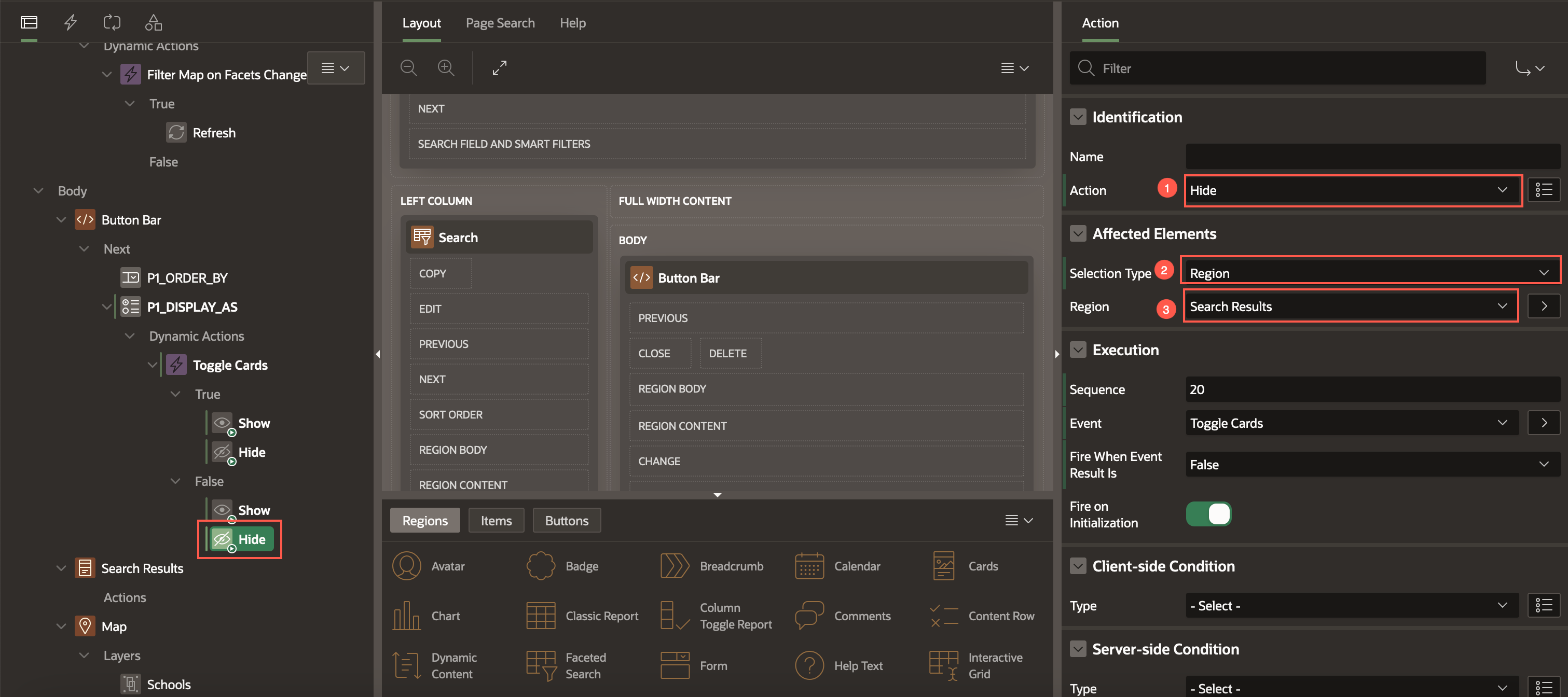Viewport: 1568px width, 697px height.
Task: Switch to the Items gallery tab
Action: tap(496, 521)
